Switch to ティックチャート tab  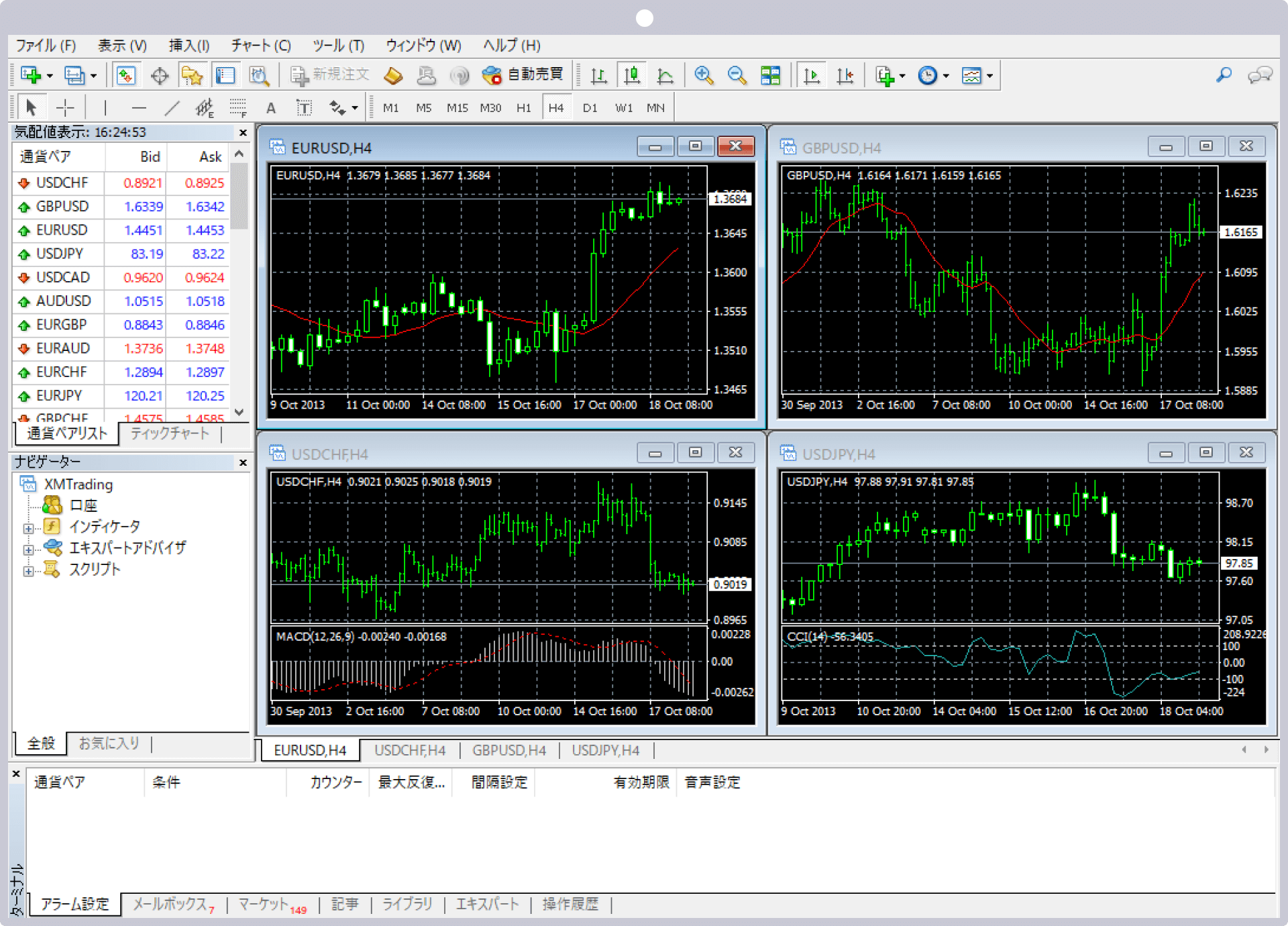[170, 433]
